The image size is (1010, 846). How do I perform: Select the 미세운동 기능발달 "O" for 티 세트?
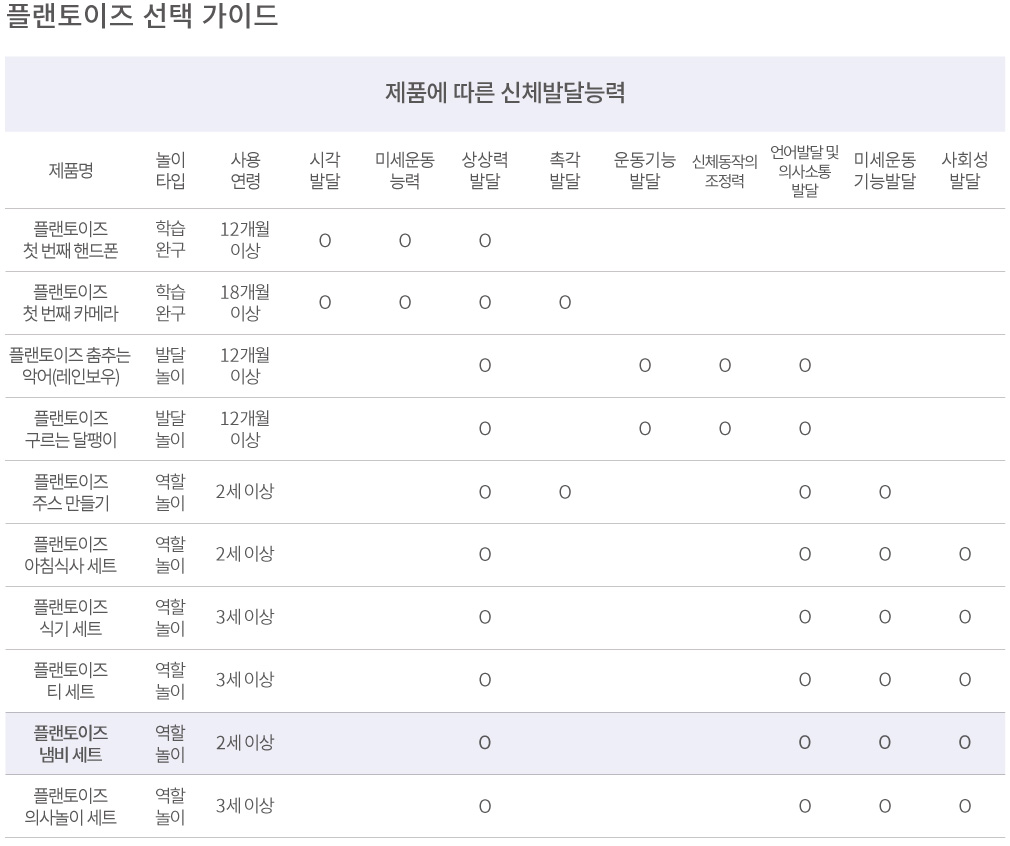coord(885,680)
